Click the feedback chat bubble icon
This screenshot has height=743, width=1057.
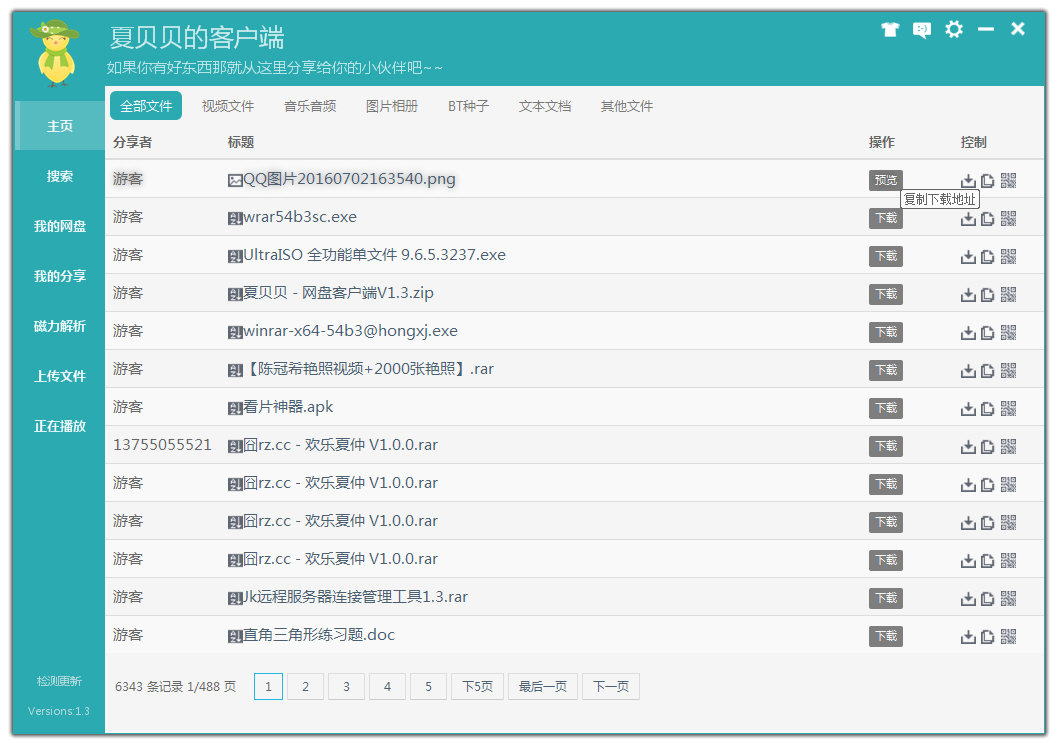(922, 30)
